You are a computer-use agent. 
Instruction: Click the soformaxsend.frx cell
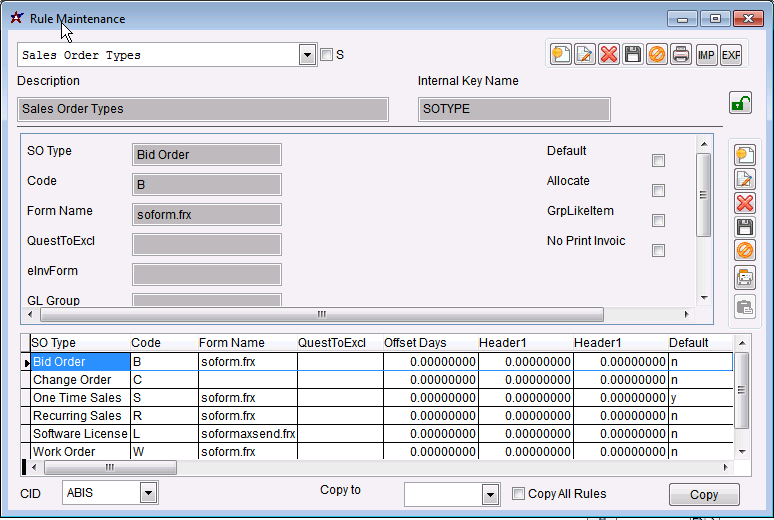248,434
